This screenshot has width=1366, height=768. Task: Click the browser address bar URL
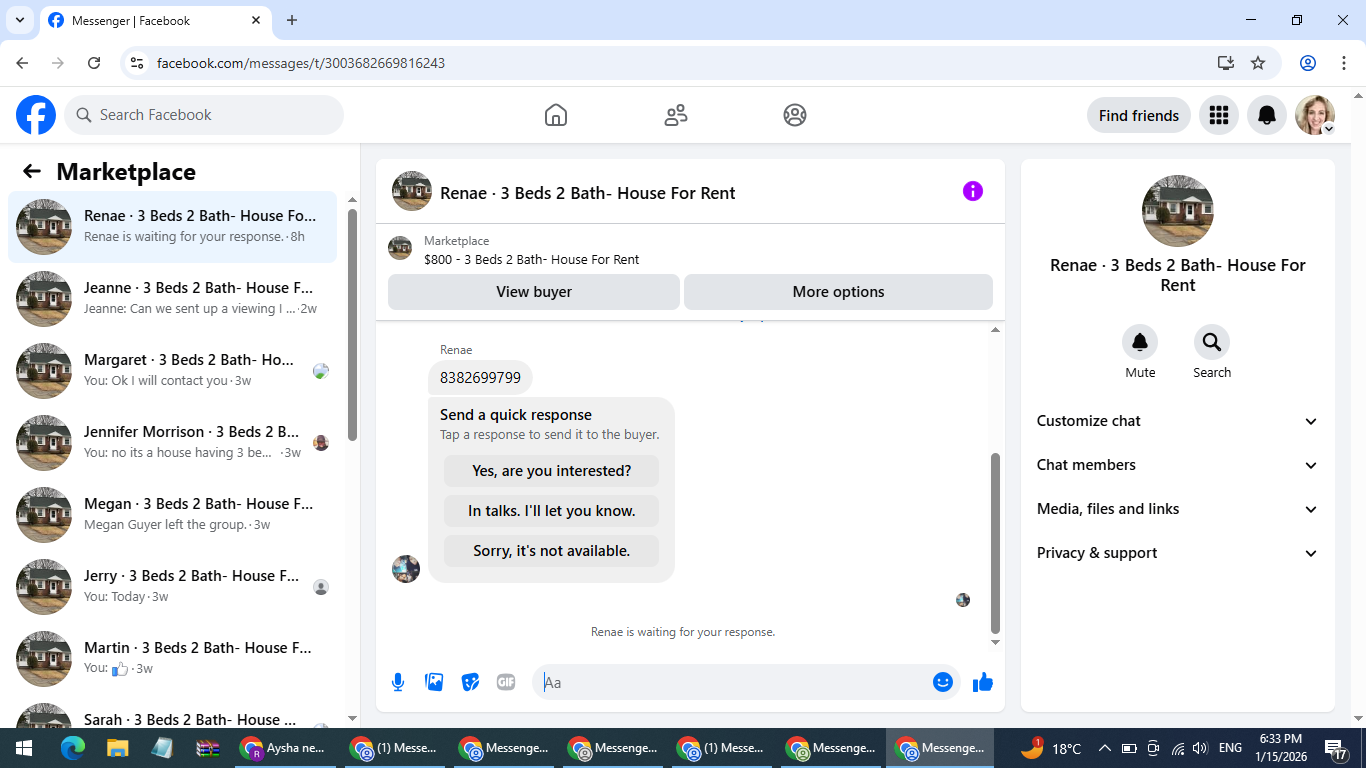(x=301, y=63)
